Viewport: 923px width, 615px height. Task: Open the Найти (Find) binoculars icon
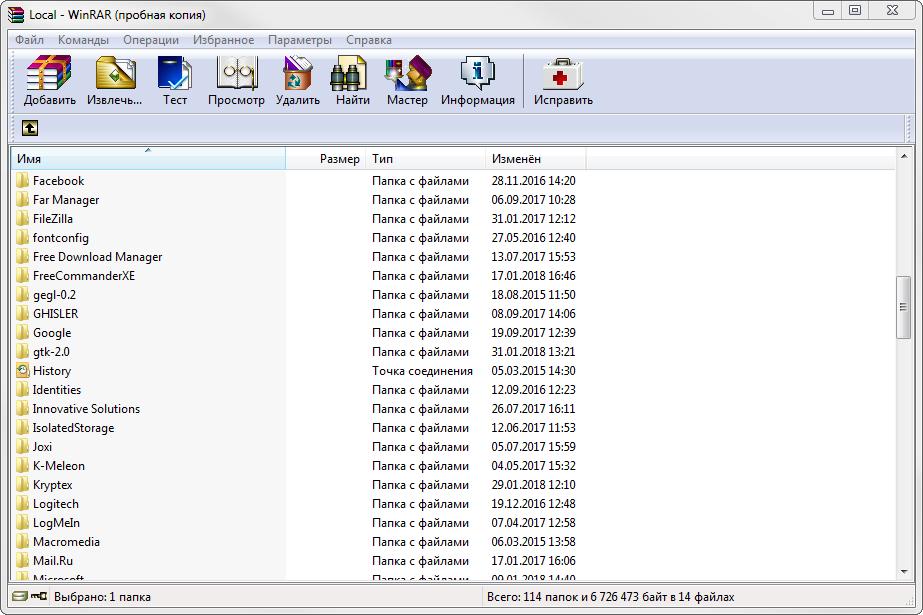[349, 74]
